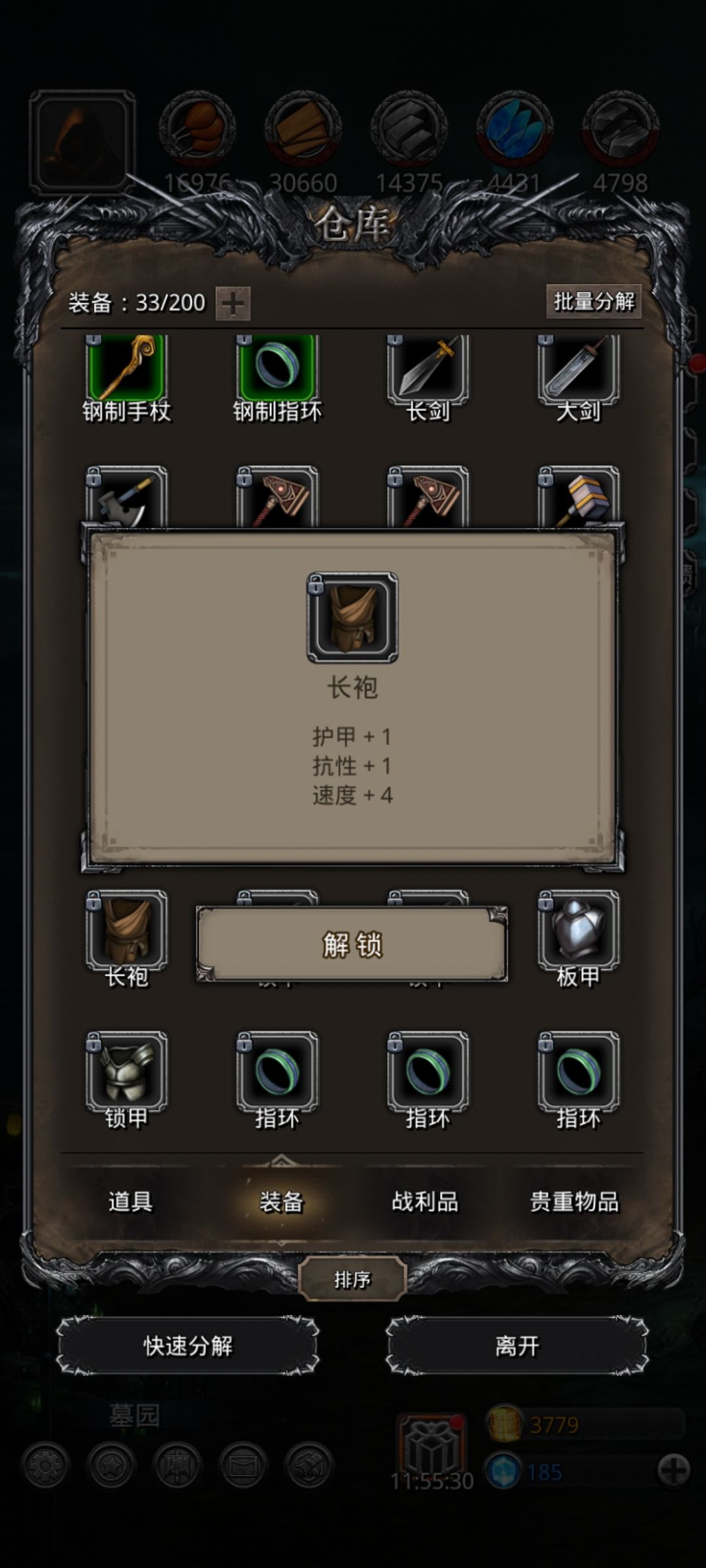
Task: Switch to the 战利品 tab
Action: point(425,1201)
